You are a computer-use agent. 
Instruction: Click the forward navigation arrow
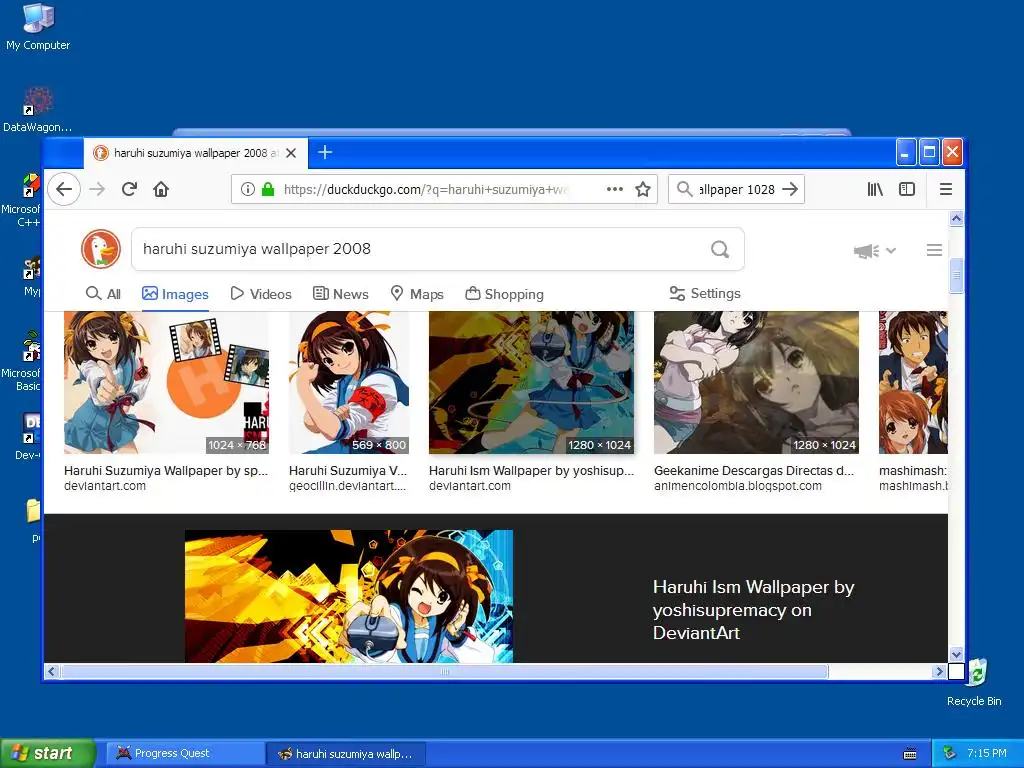(x=97, y=189)
